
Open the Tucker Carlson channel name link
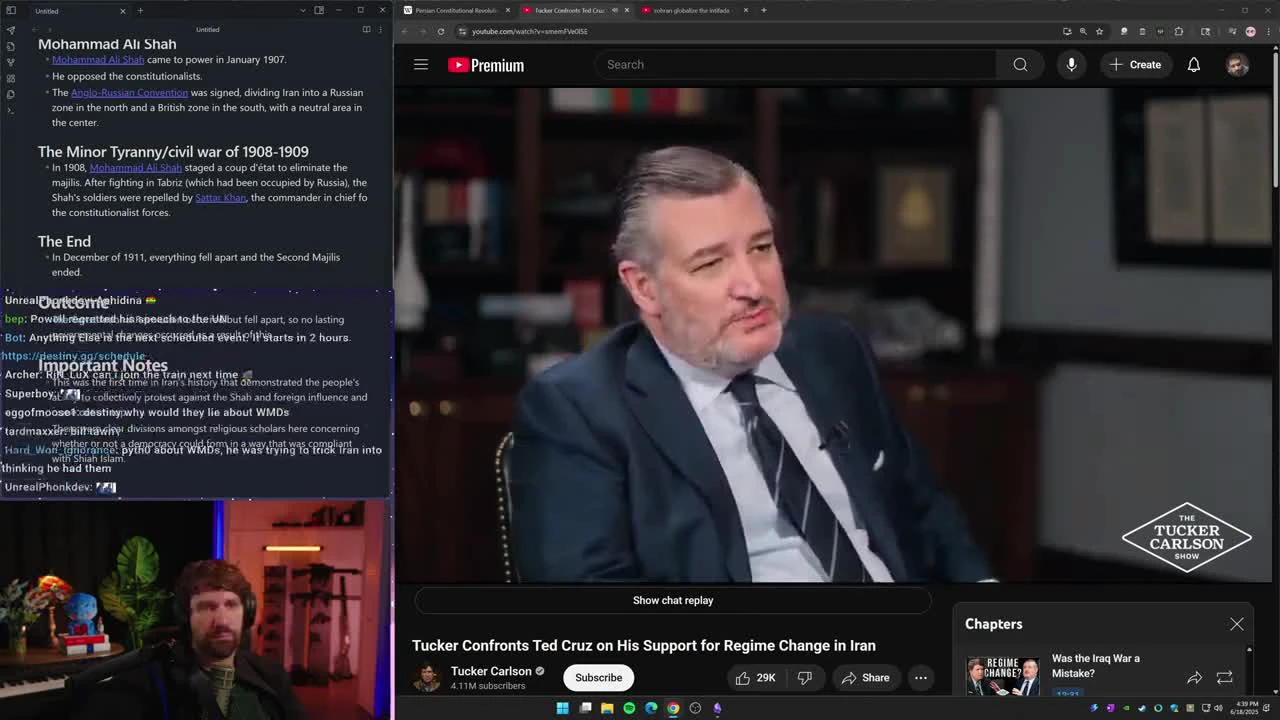491,671
